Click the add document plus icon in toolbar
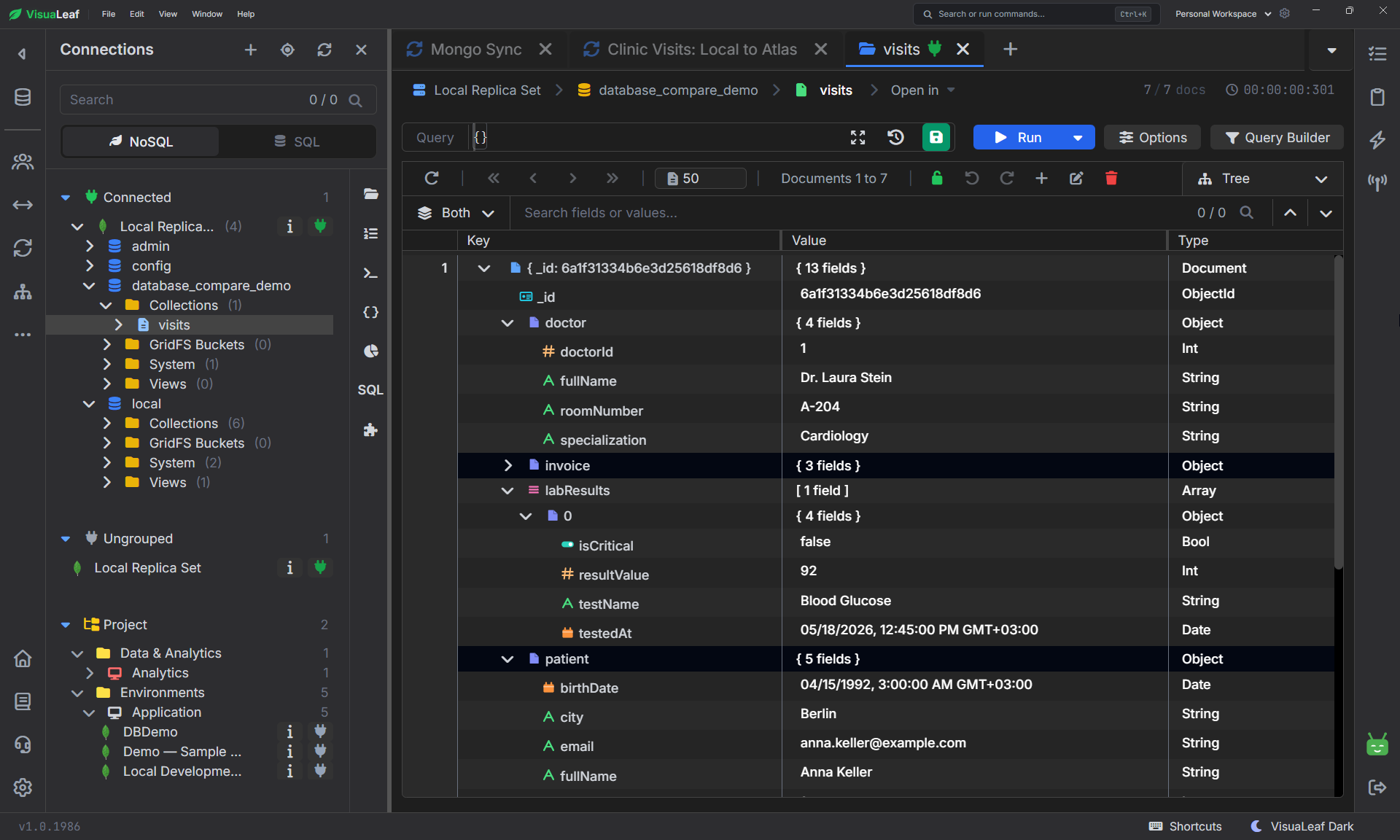Screen dimensions: 1400x840 (1041, 179)
